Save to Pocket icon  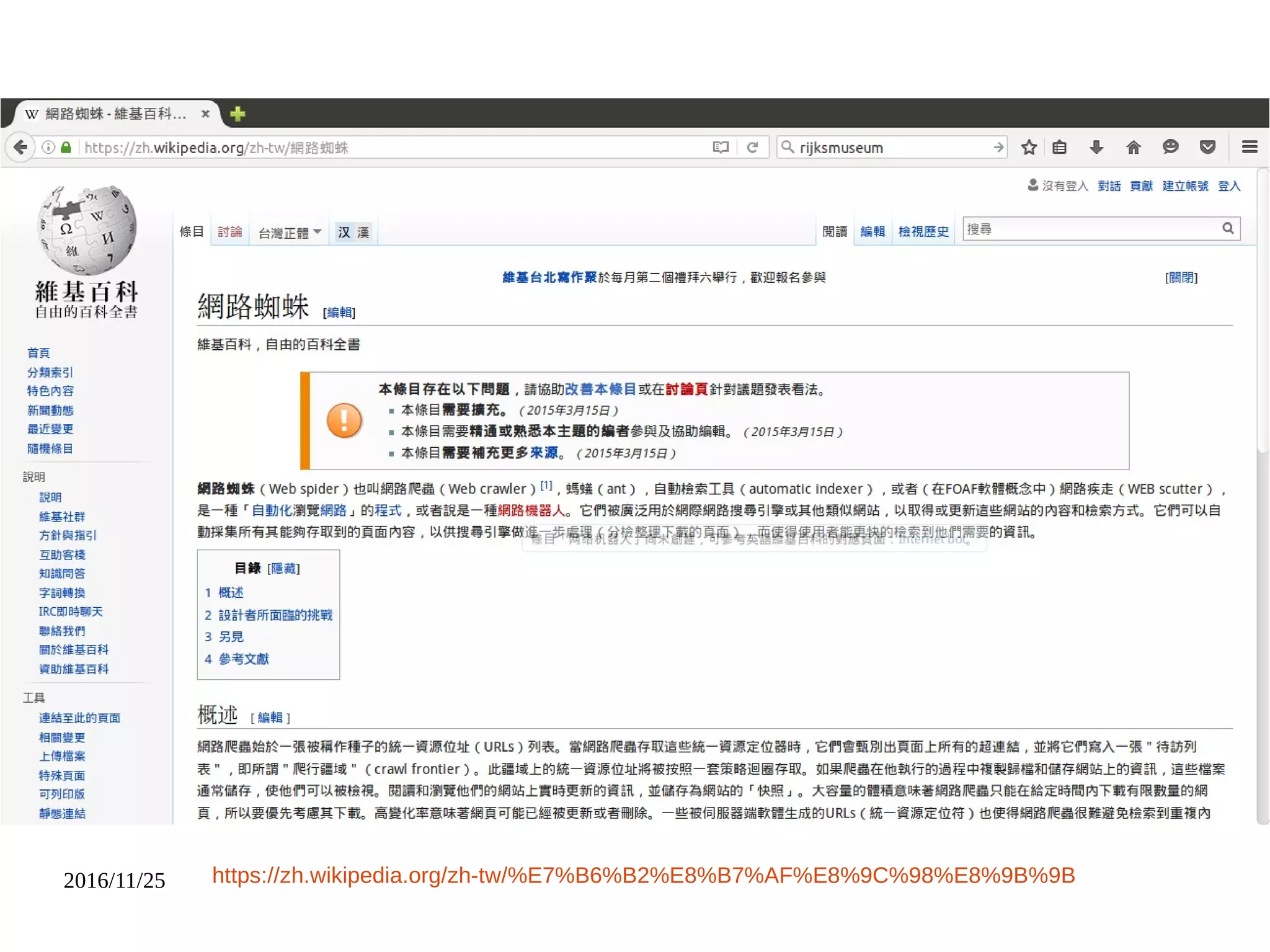tap(1207, 148)
